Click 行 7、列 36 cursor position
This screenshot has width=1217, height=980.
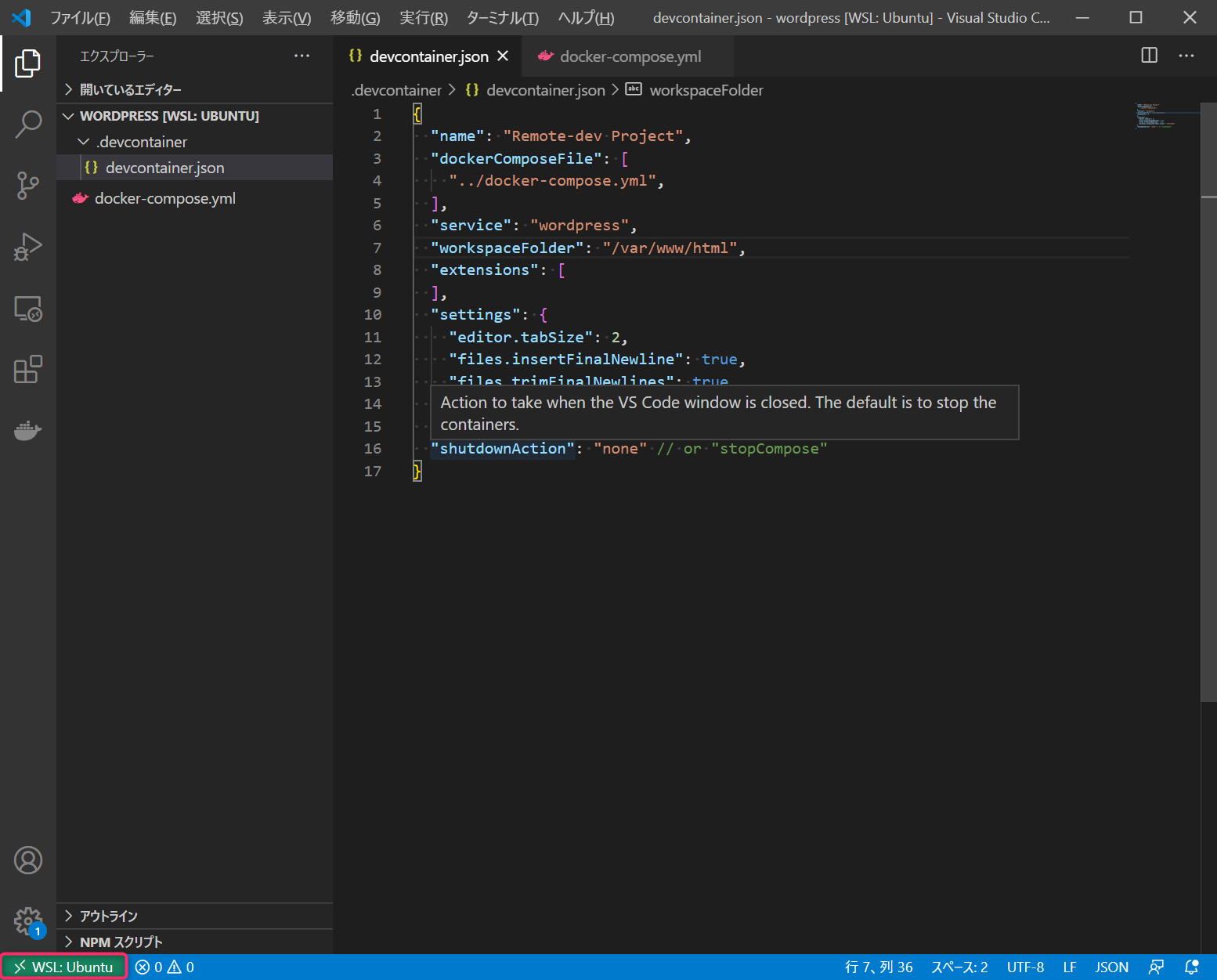tap(879, 967)
